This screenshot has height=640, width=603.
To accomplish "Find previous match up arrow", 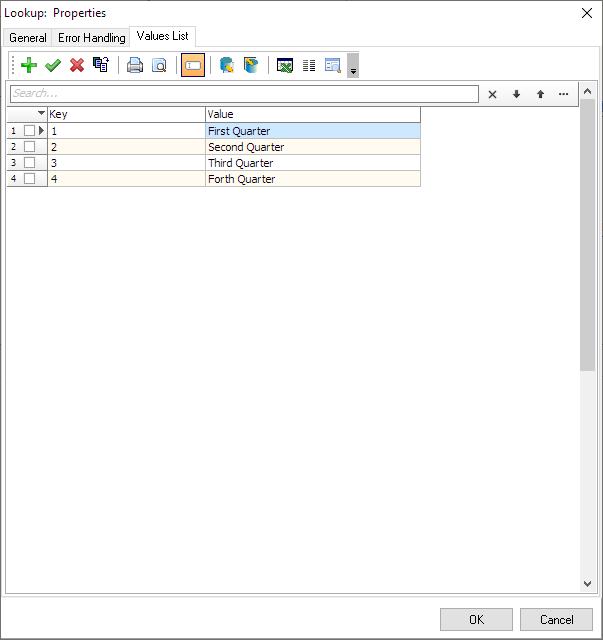I will tap(540, 95).
